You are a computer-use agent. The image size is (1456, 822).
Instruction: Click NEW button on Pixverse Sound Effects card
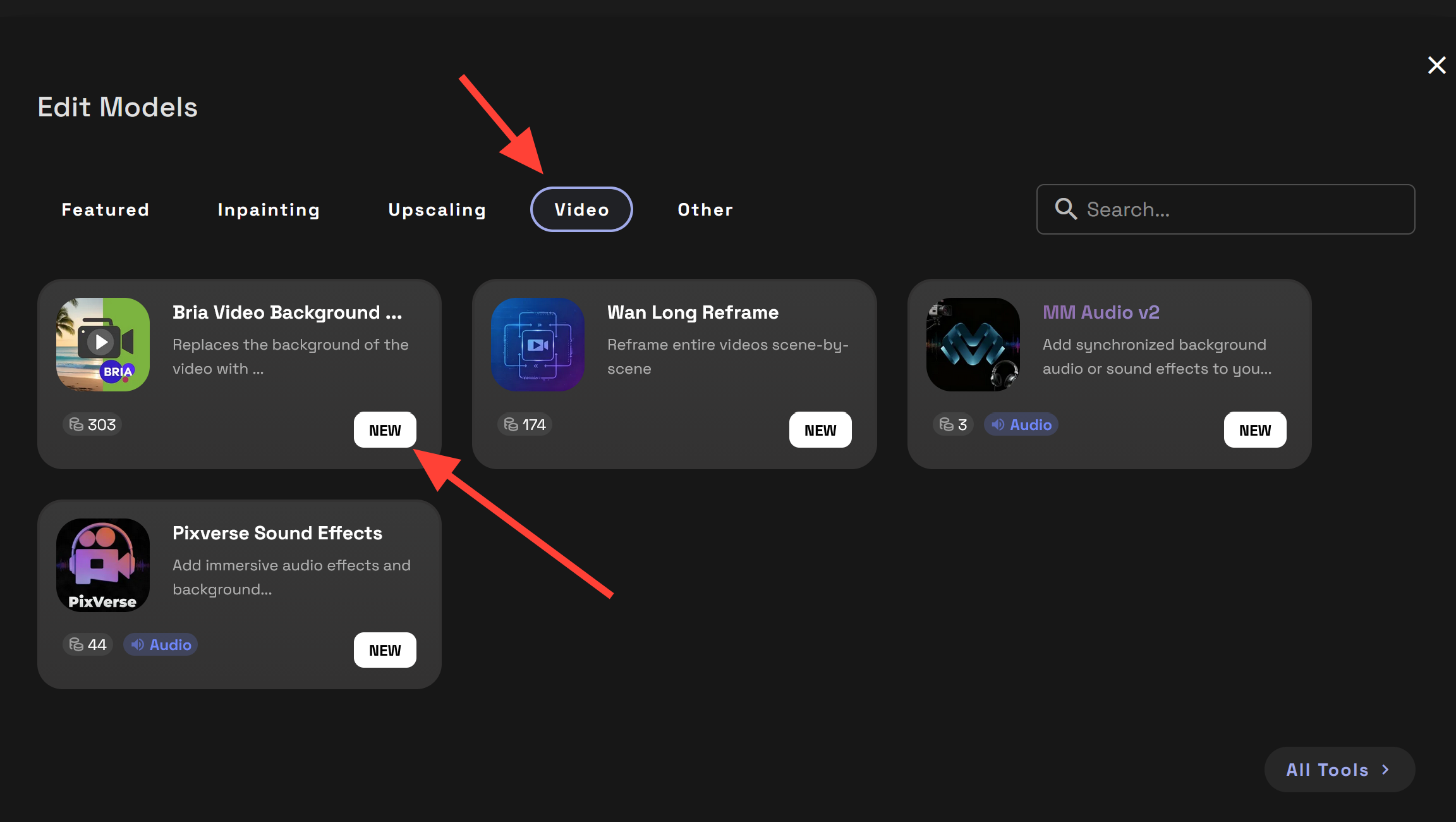tap(385, 650)
